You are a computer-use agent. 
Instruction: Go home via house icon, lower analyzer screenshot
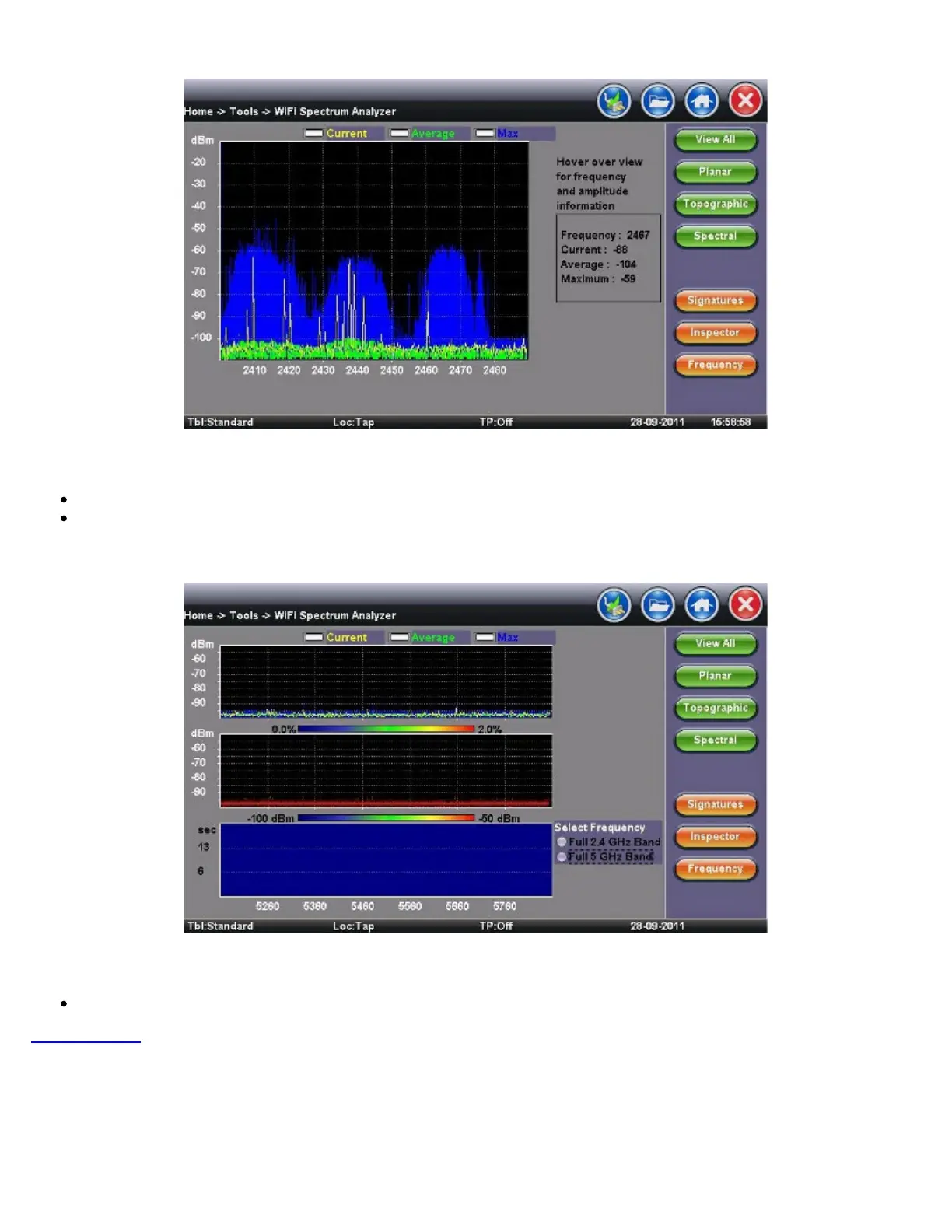(702, 605)
